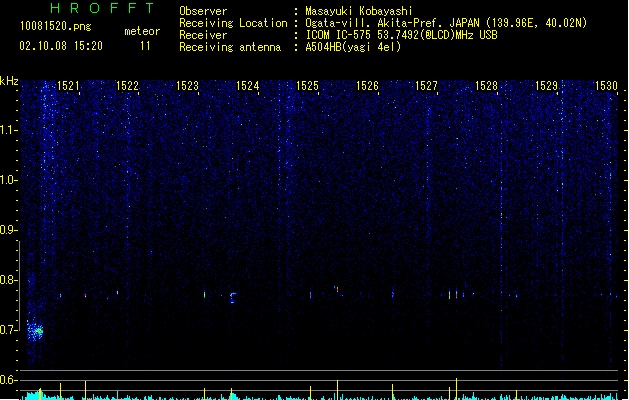Click the 1.0 kHz axis label
629x400 pixels.
(8, 180)
